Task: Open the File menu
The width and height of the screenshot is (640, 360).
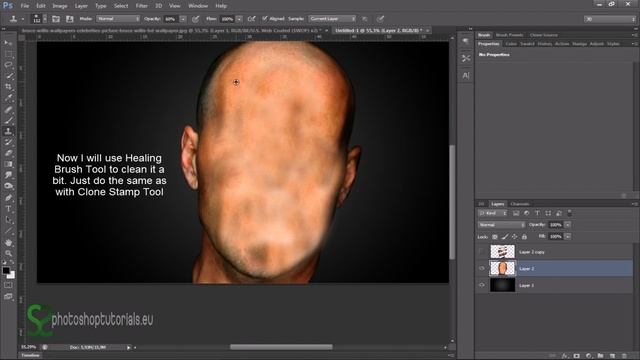Action: pos(25,6)
